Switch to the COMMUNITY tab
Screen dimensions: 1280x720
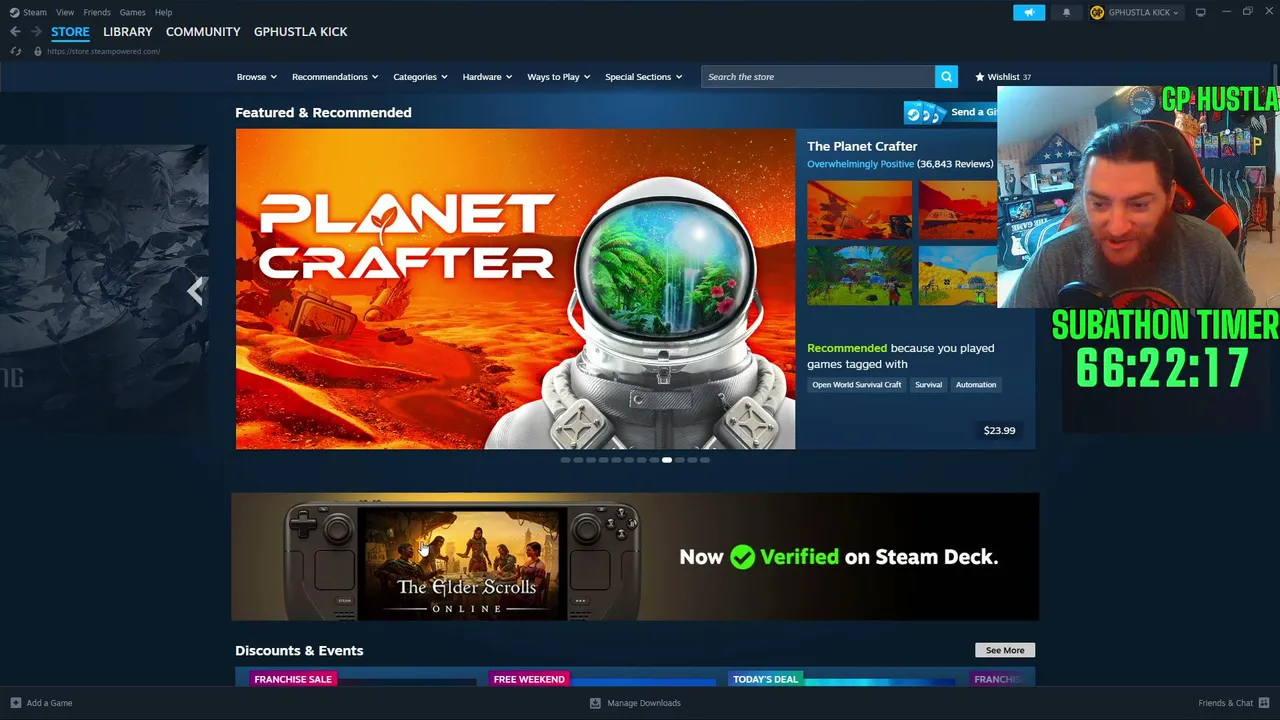click(x=203, y=32)
